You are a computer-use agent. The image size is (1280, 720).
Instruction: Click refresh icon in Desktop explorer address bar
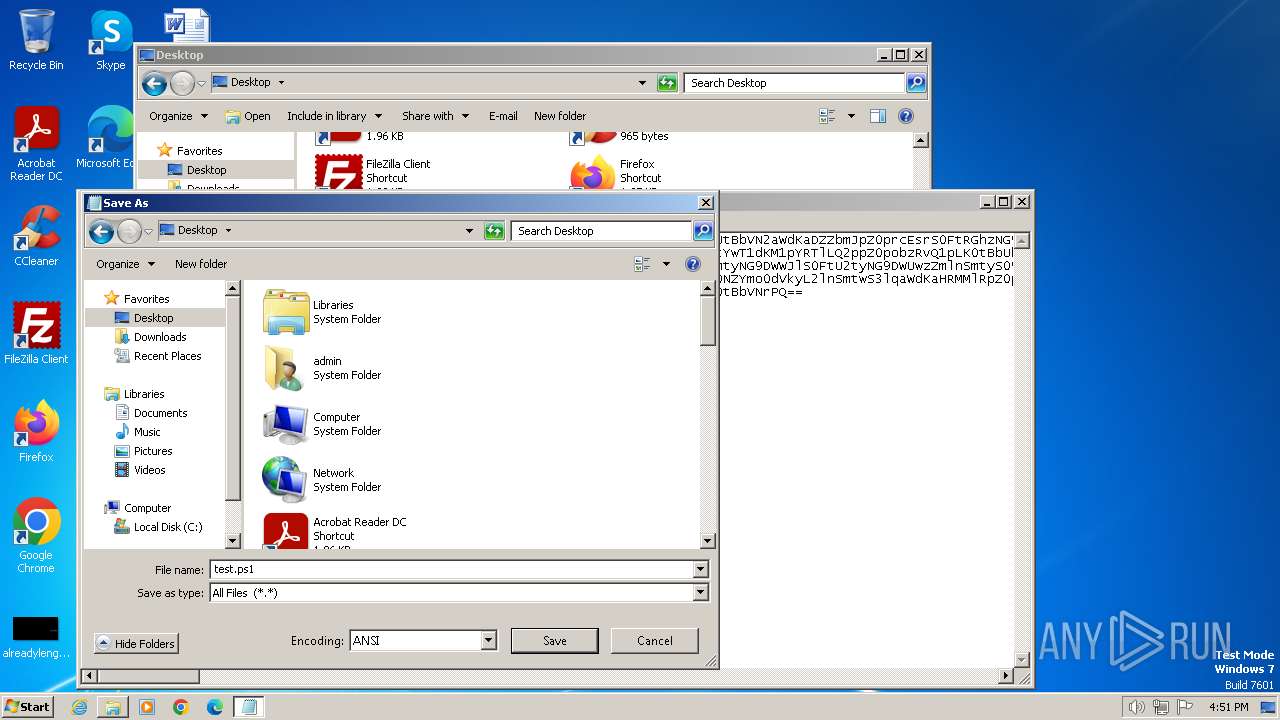click(x=667, y=83)
